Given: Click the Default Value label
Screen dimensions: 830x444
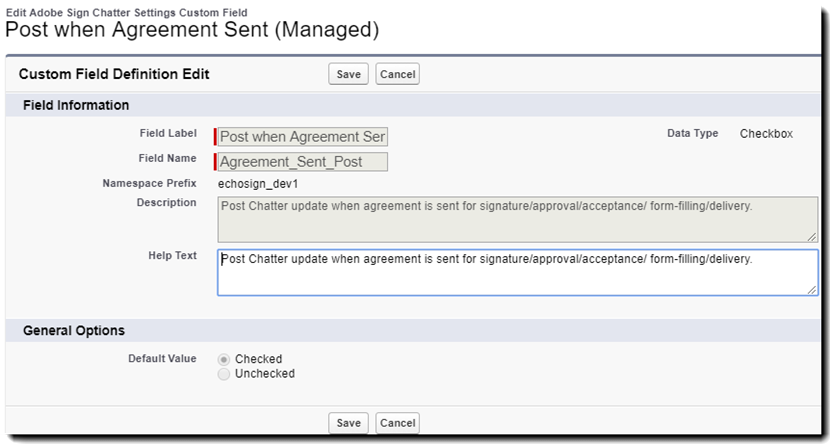Looking at the screenshot, I should click(162, 357).
